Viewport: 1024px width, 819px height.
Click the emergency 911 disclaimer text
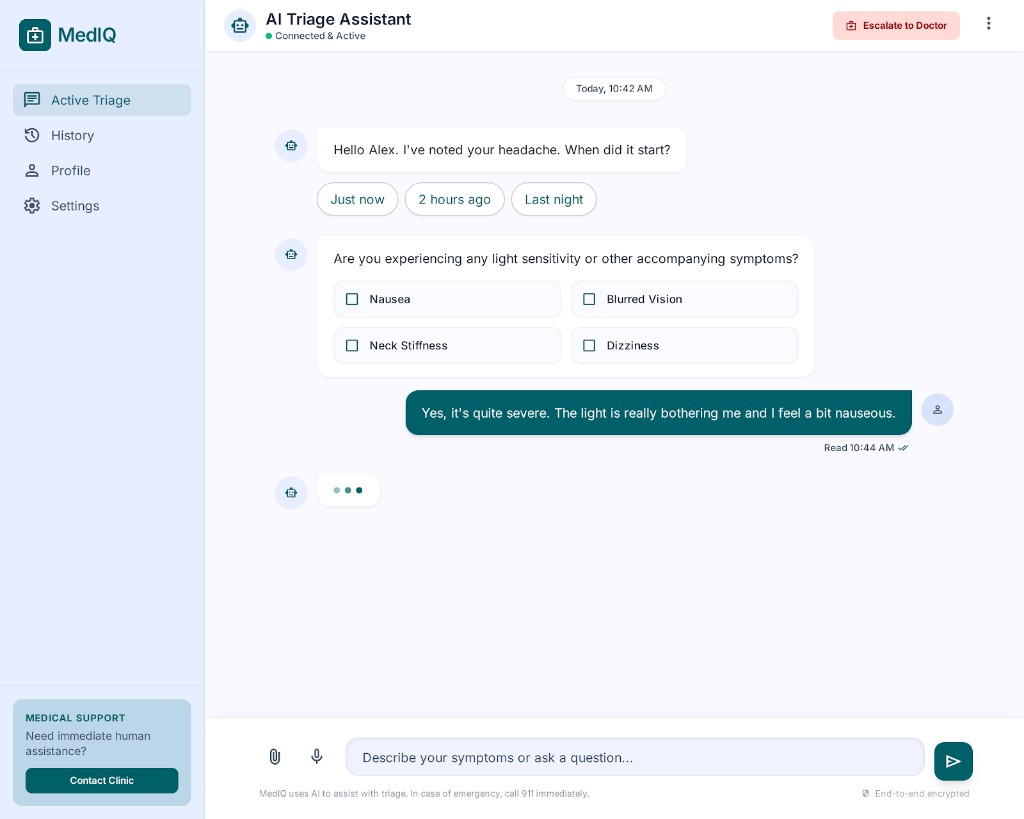click(424, 794)
